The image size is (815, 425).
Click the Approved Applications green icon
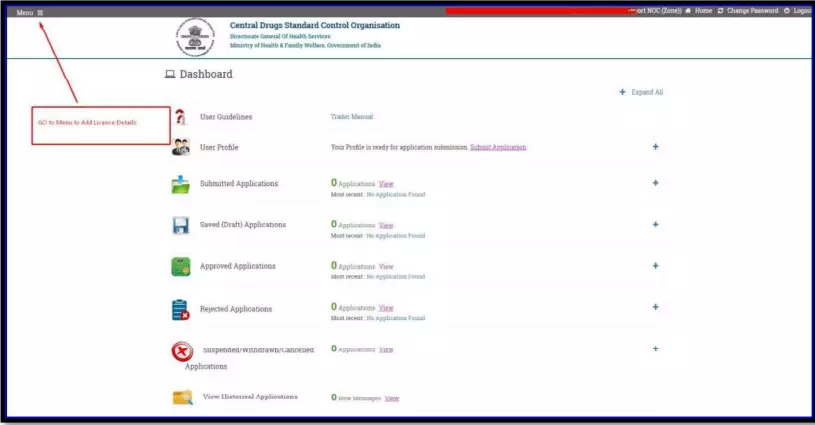pyautogui.click(x=180, y=267)
